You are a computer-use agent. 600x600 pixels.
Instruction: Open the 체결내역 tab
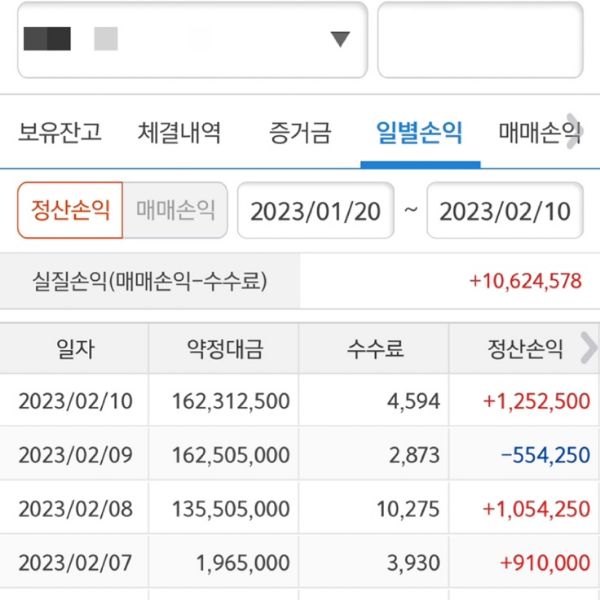(x=180, y=132)
